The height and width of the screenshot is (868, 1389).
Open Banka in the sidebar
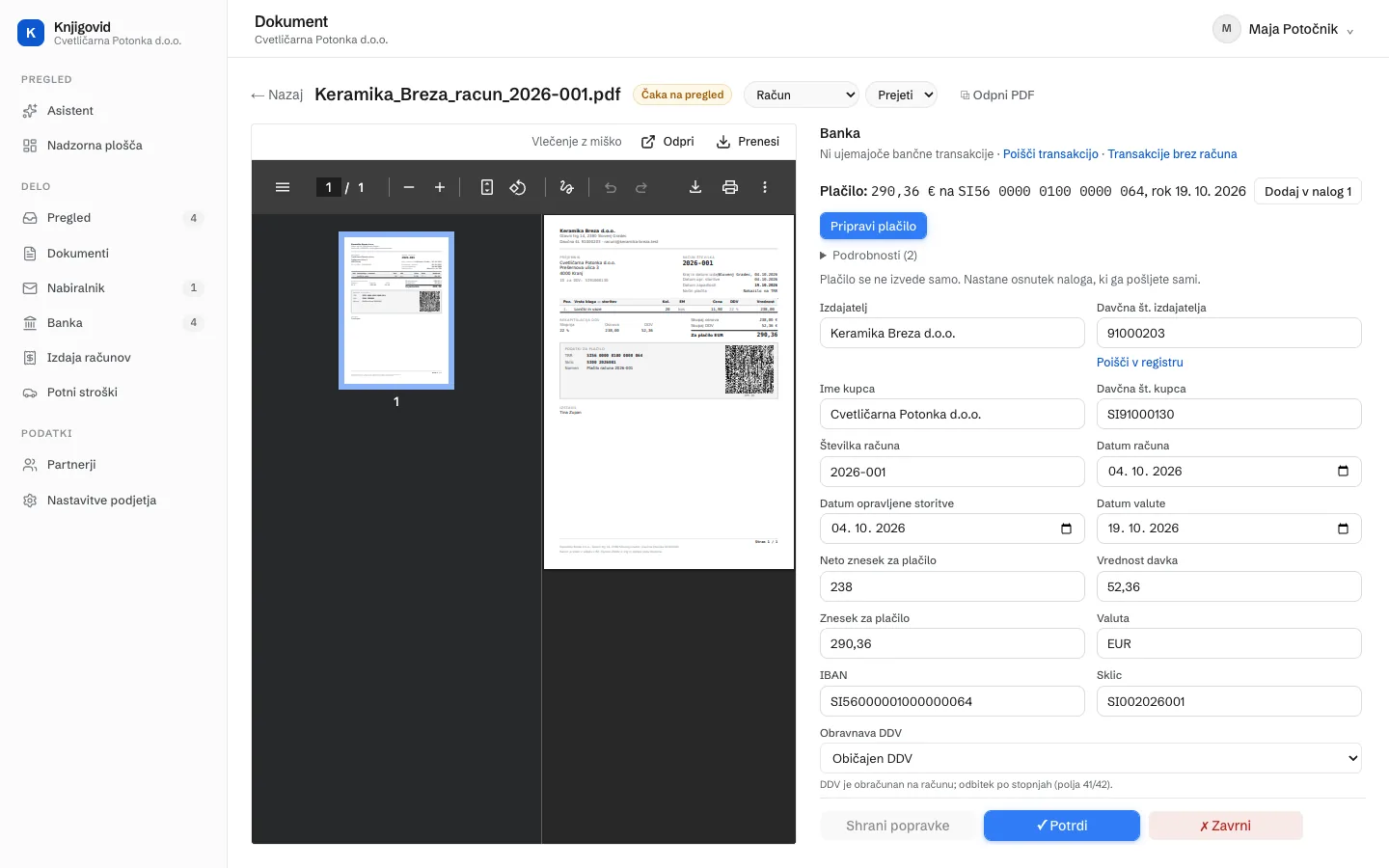tap(114, 323)
